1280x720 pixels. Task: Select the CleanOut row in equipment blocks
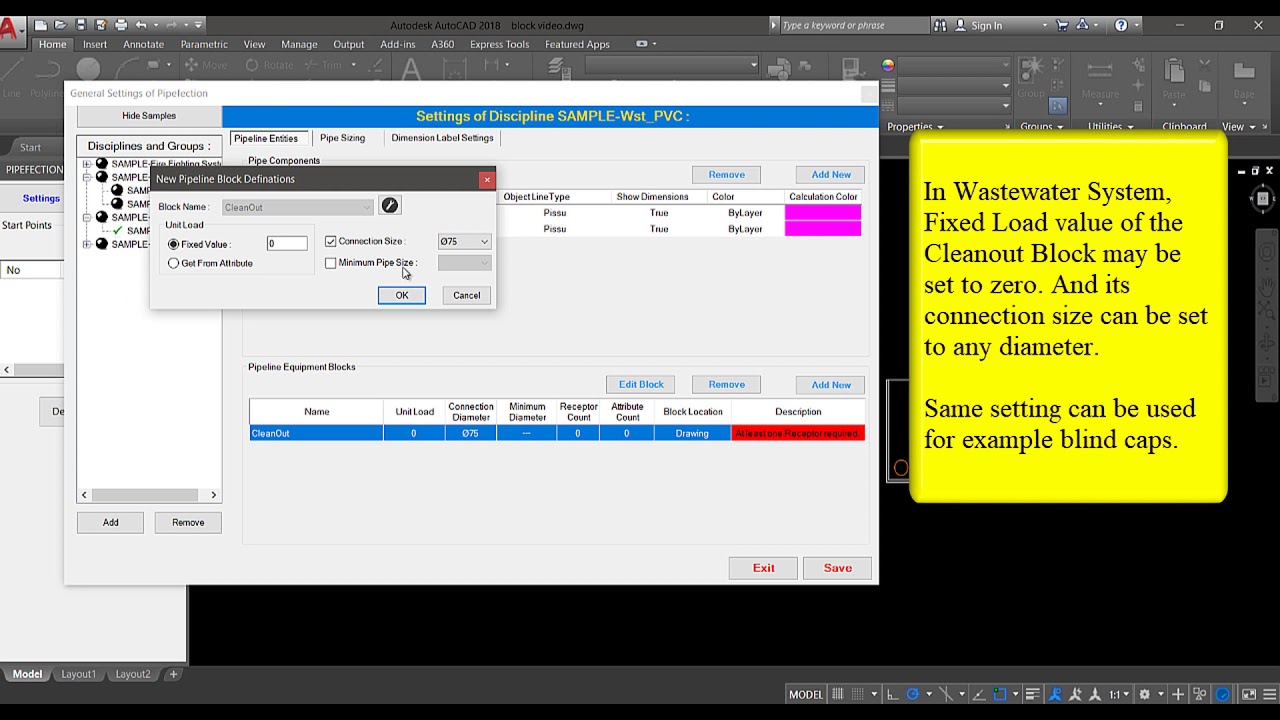coord(557,433)
